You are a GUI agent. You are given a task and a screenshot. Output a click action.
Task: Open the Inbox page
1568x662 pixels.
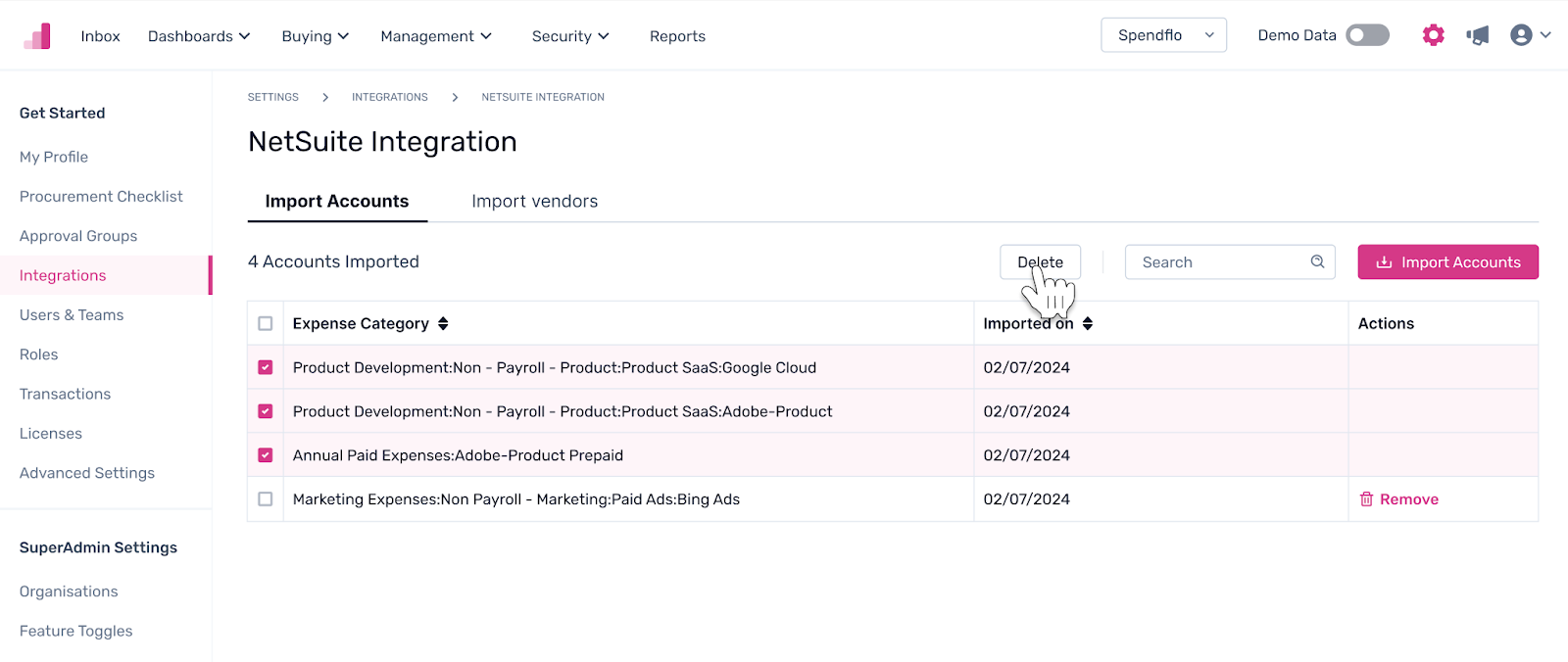click(x=100, y=36)
